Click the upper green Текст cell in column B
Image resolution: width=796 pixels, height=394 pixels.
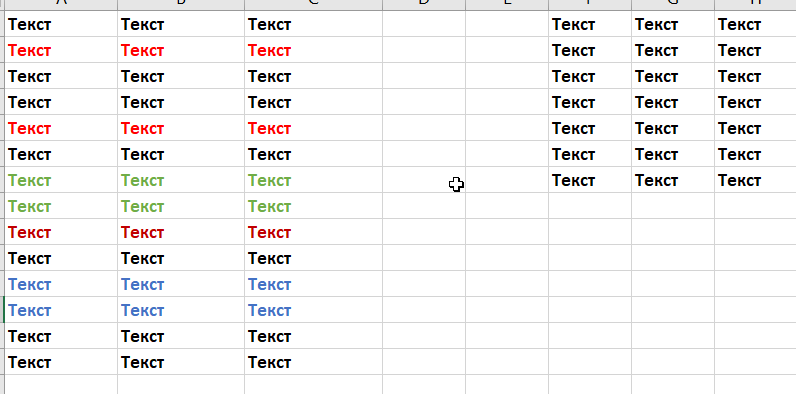181,180
